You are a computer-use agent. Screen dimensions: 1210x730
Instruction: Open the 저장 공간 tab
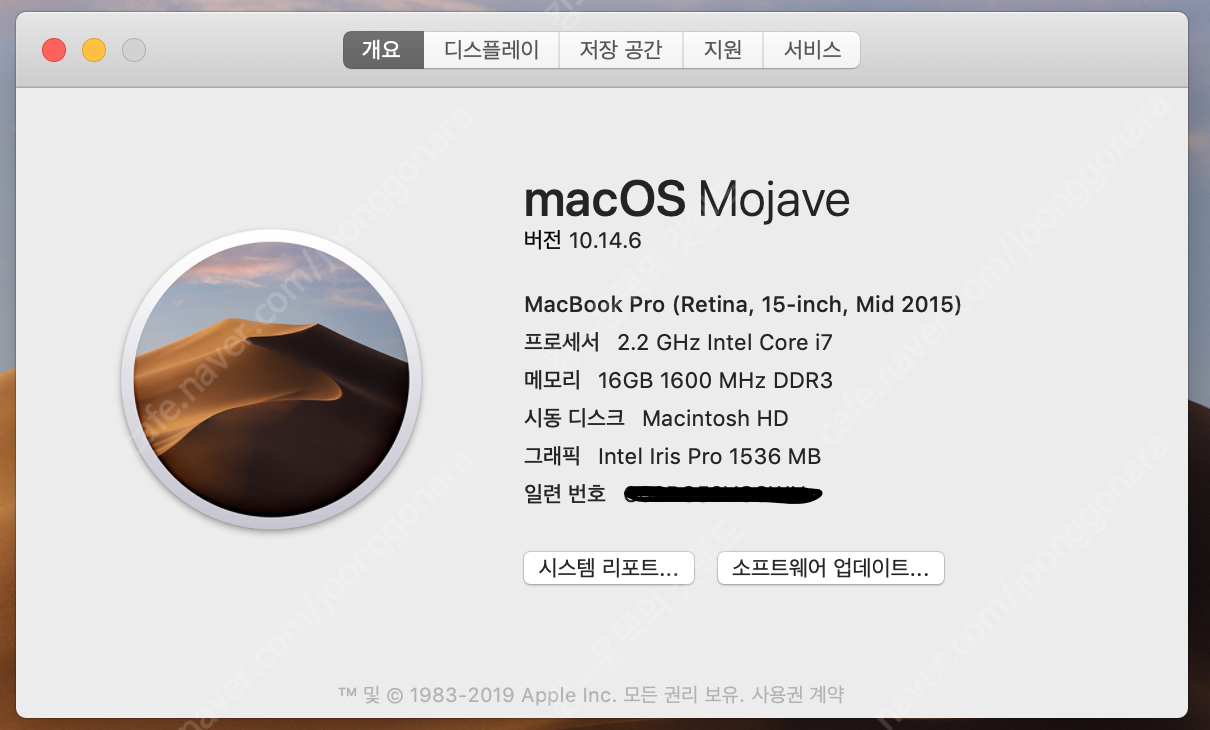(620, 50)
